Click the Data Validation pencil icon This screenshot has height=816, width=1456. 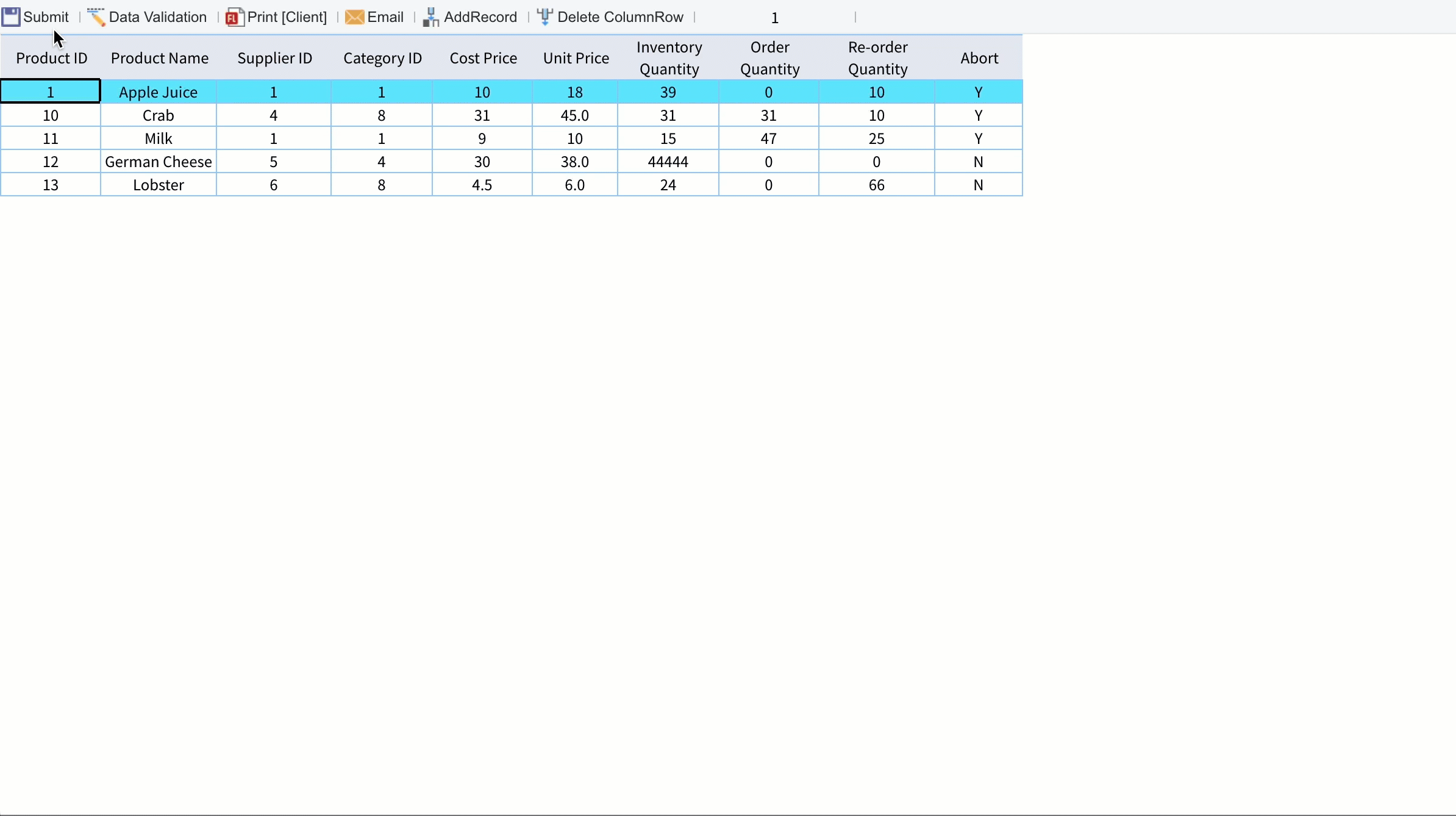(96, 17)
